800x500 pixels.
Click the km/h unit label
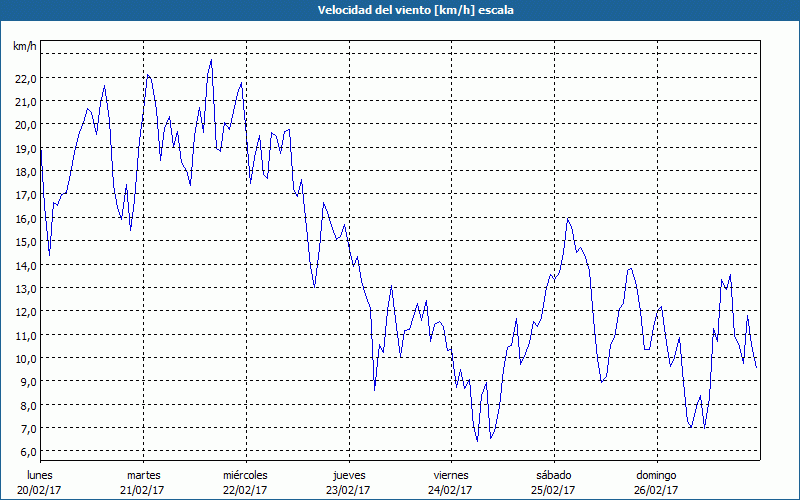click(25, 47)
